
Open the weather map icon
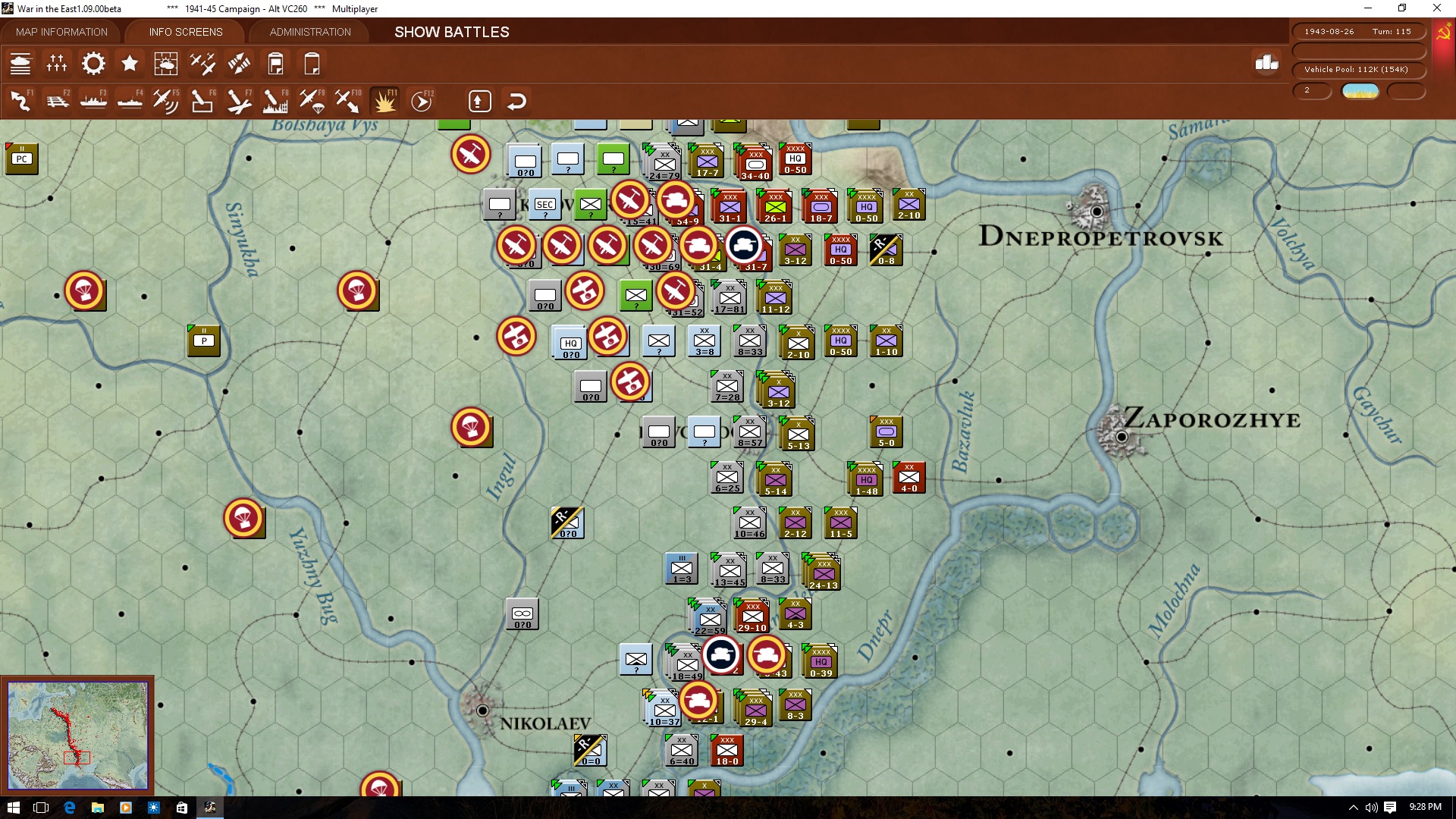166,64
